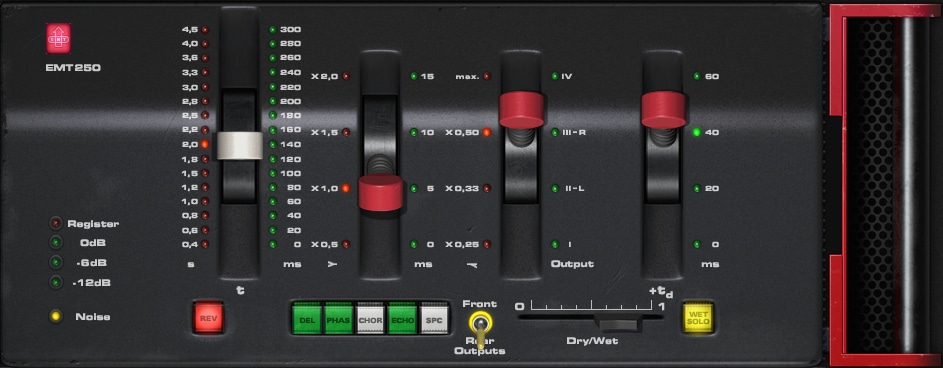Click the II-L output LED
Image resolution: width=943 pixels, height=368 pixels.
point(554,188)
